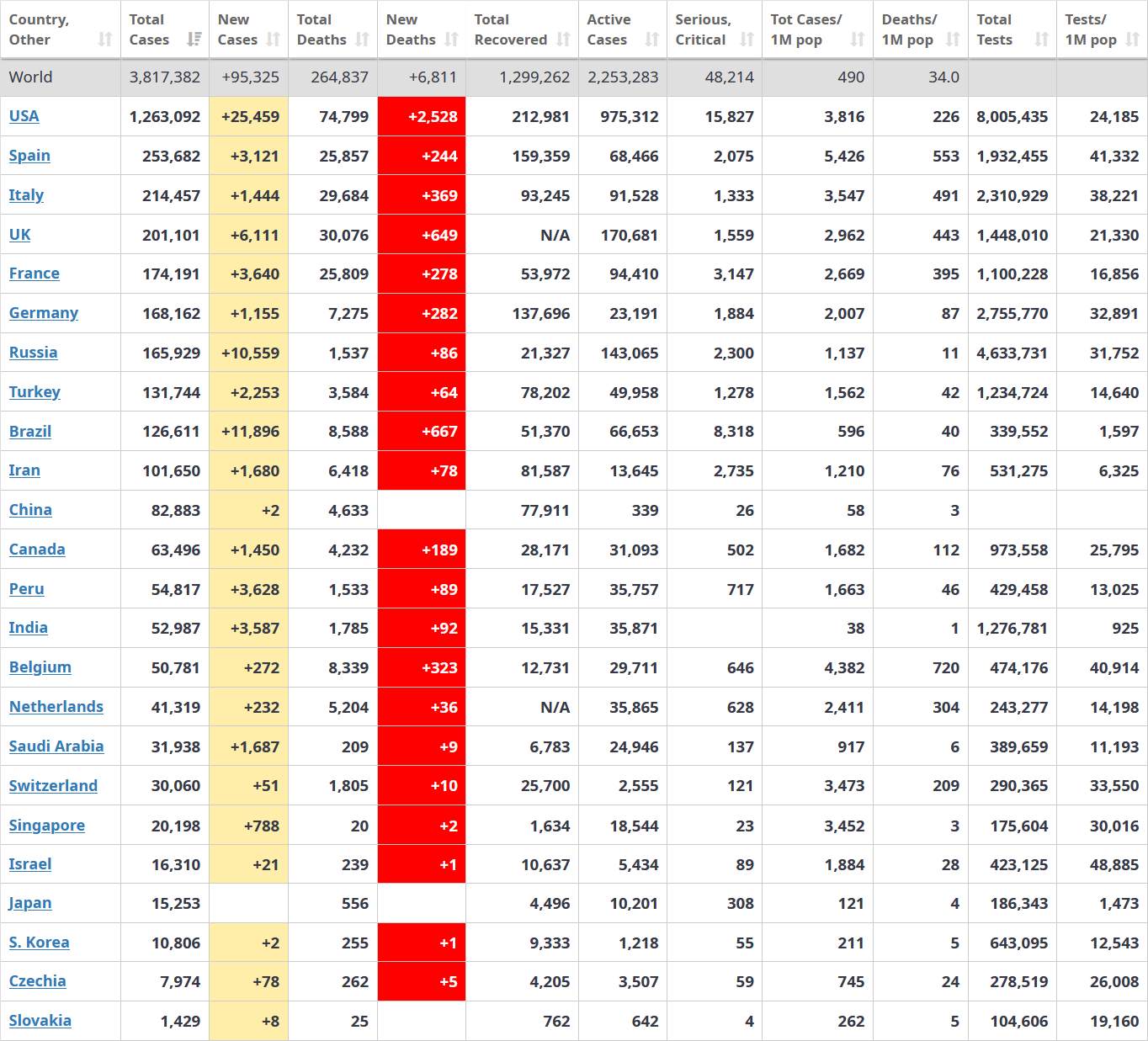Click sort icon in Country, Other header
The image size is (1148, 1041).
(105, 40)
